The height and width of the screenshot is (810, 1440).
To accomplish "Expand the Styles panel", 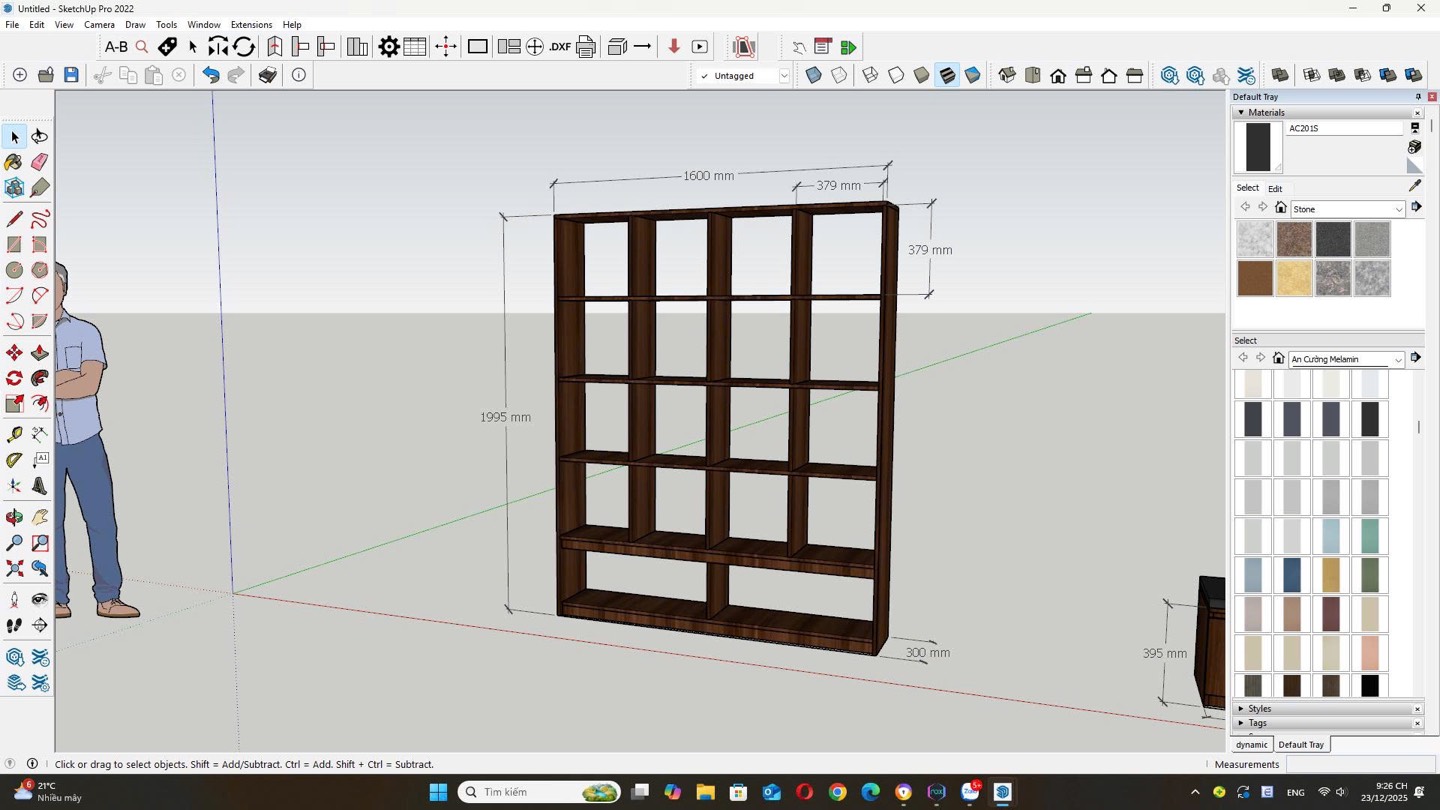I will 1241,709.
